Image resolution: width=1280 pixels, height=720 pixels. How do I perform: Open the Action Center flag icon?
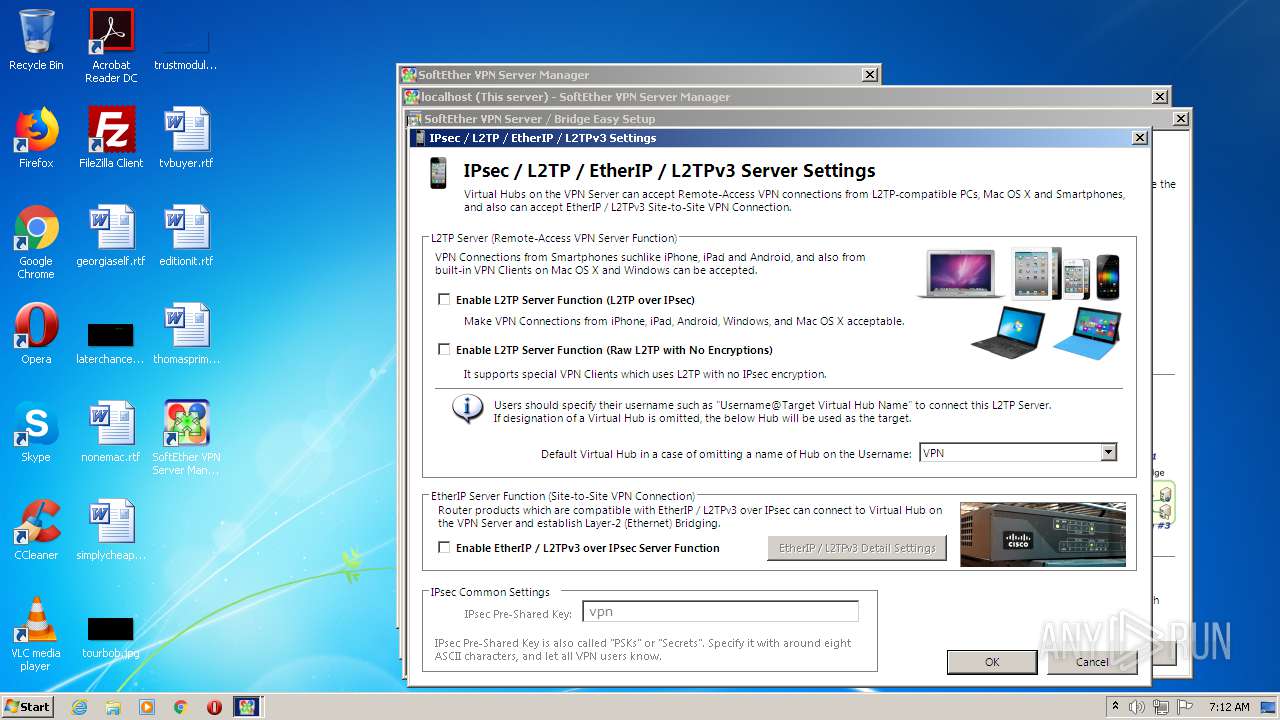pos(1185,707)
